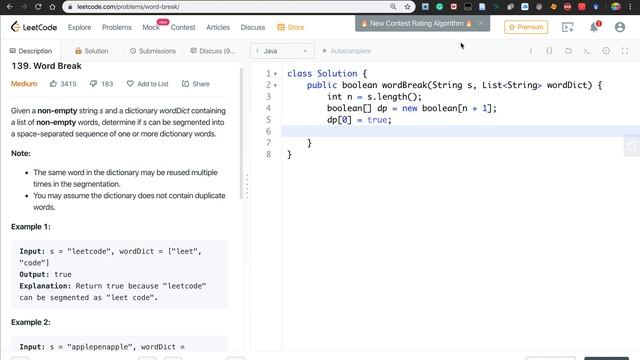This screenshot has width=640, height=360.
Task: Collapse code fold arrow on line 1
Action: click(276, 74)
